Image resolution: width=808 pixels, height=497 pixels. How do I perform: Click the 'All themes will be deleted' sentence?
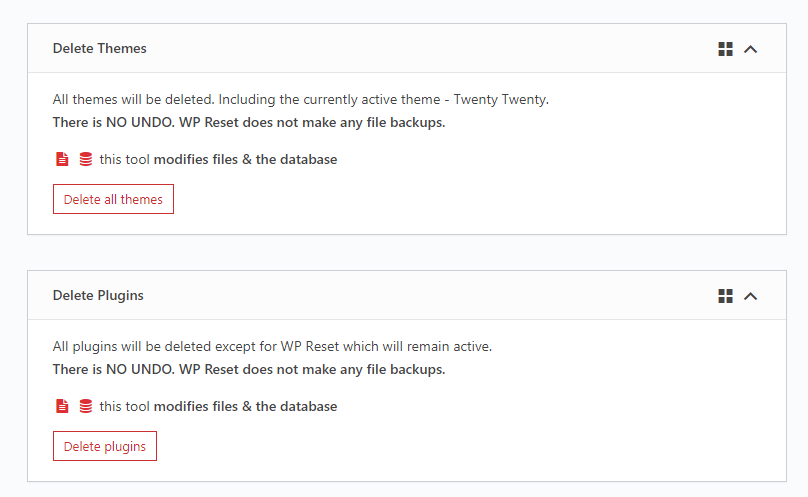(x=300, y=100)
